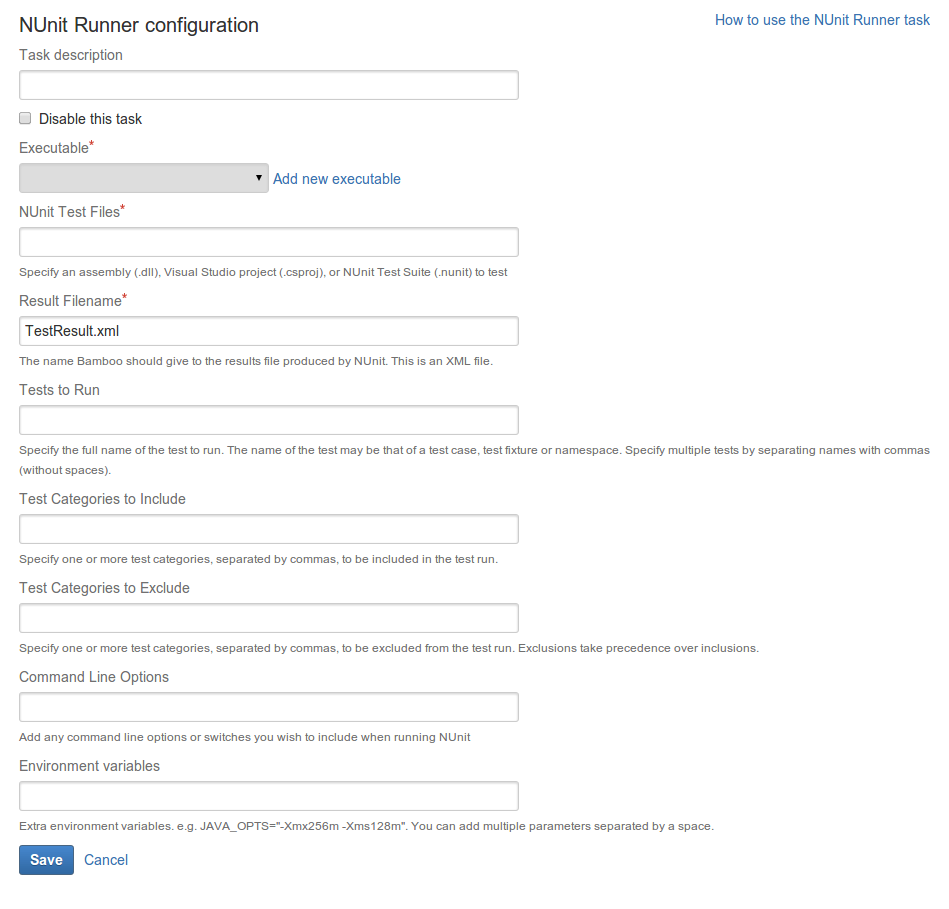Focus the Test Categories to Include field
Image resolution: width=949 pixels, height=909 pixels.
(x=269, y=529)
